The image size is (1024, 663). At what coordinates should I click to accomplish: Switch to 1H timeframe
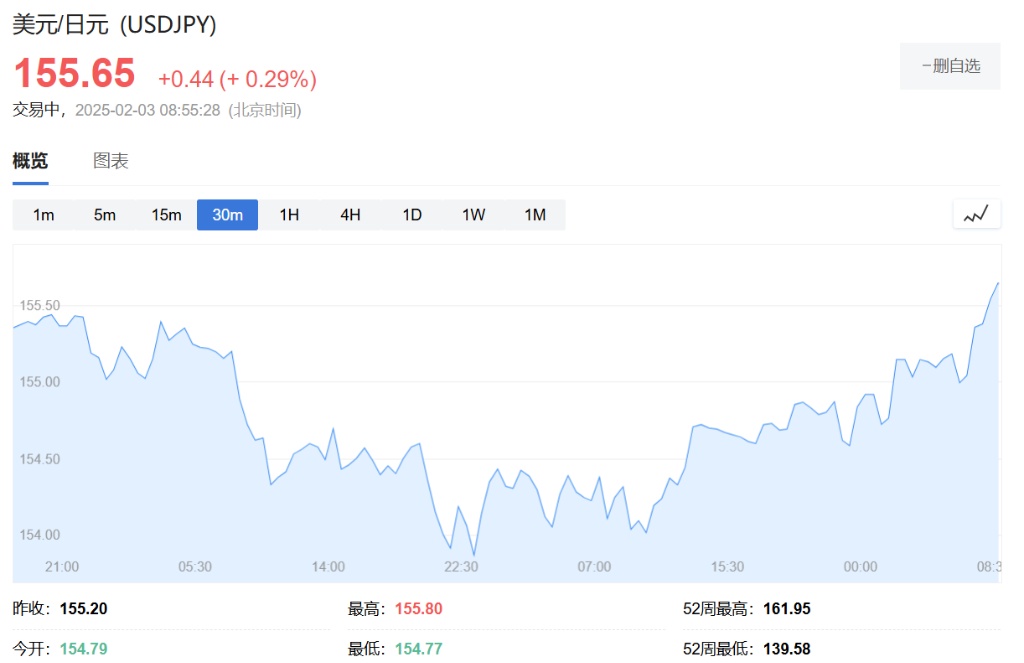(x=289, y=215)
